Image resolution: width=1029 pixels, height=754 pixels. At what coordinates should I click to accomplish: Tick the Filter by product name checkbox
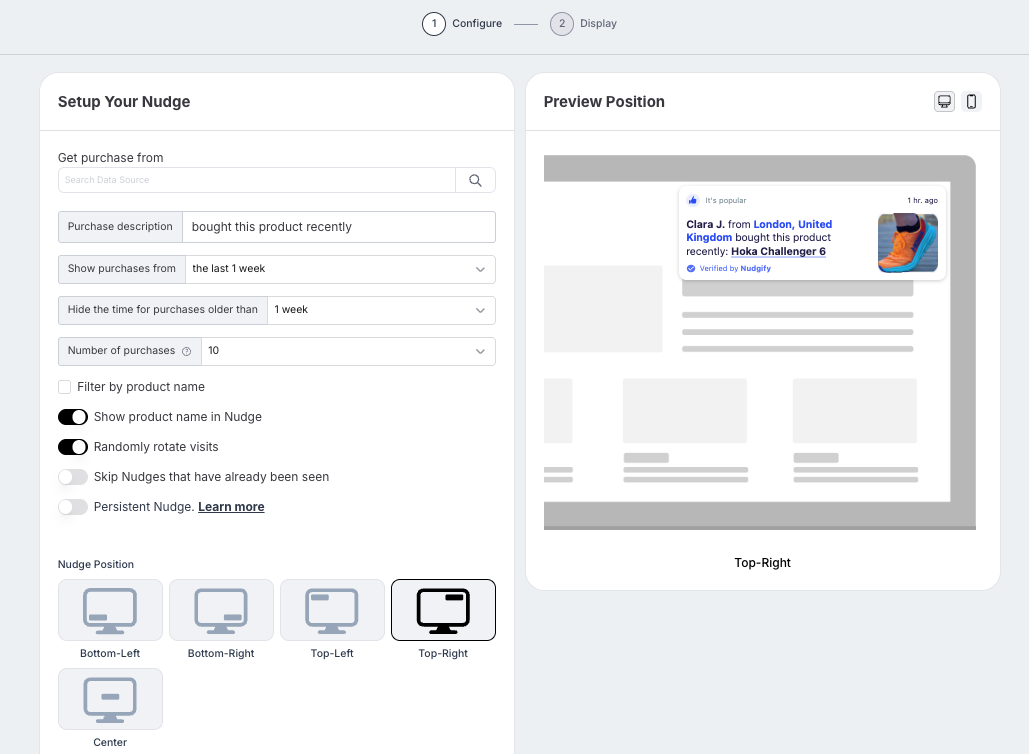click(x=64, y=387)
